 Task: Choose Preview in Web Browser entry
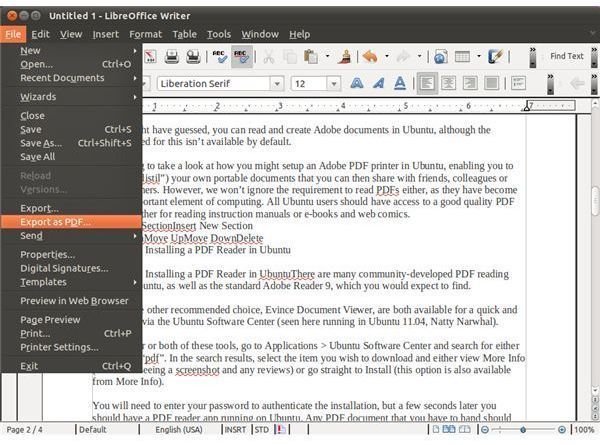click(x=71, y=301)
